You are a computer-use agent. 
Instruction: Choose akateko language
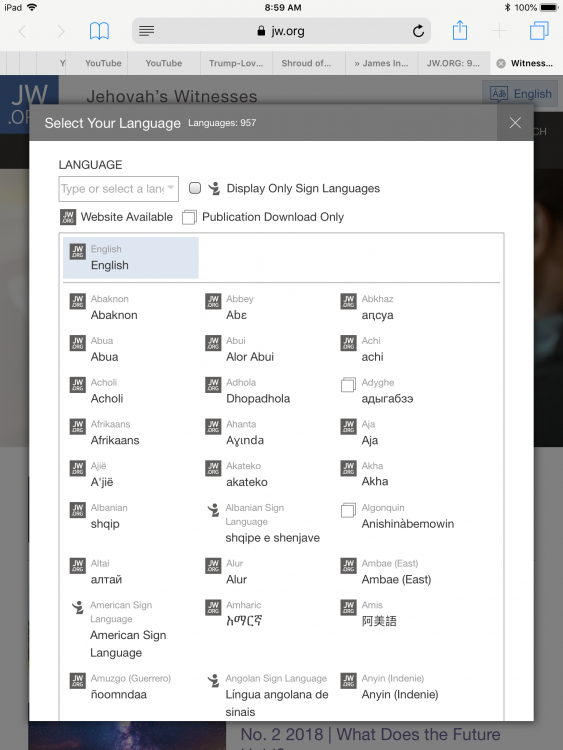[247, 482]
